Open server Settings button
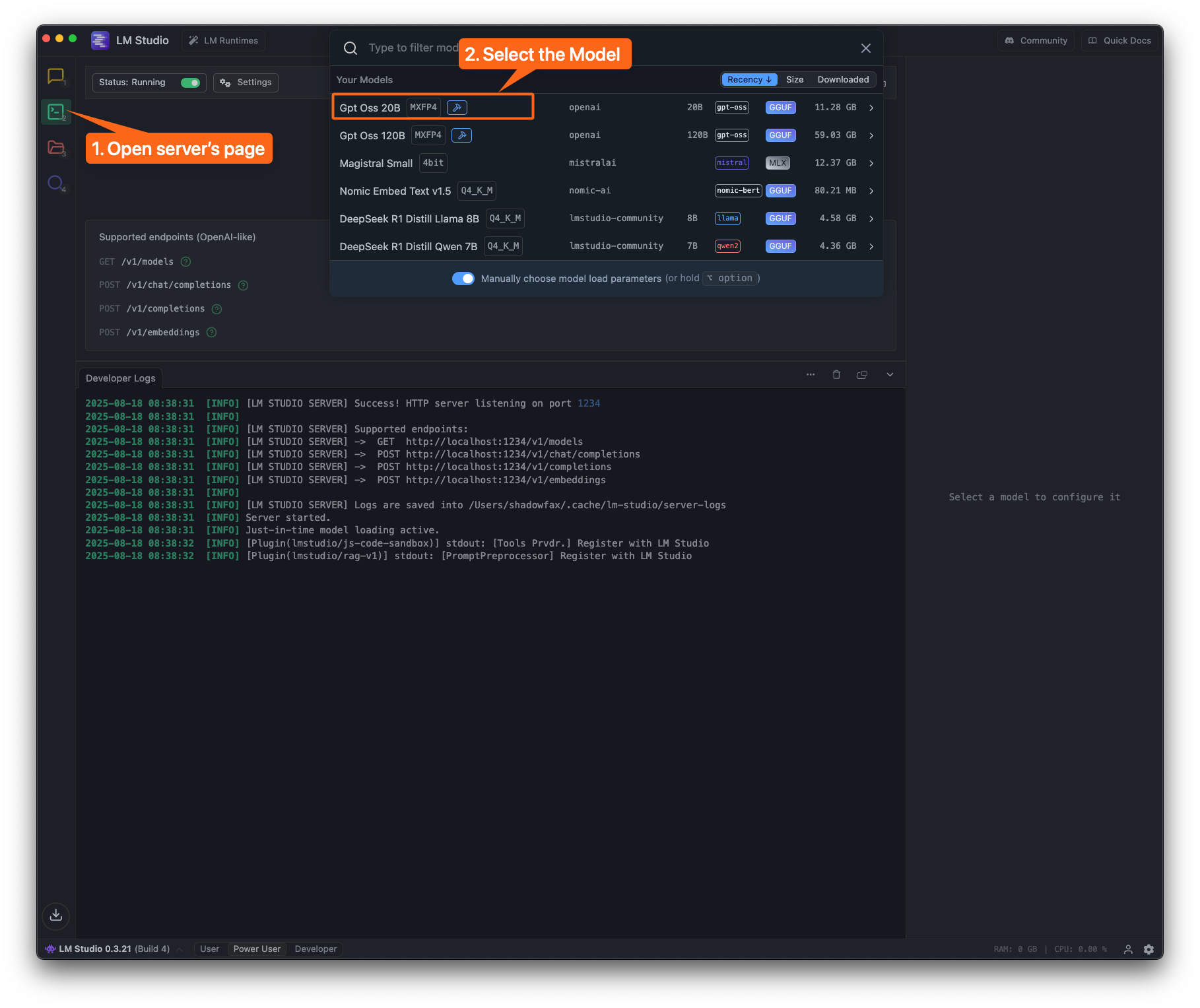The height and width of the screenshot is (1008, 1200). (x=246, y=83)
